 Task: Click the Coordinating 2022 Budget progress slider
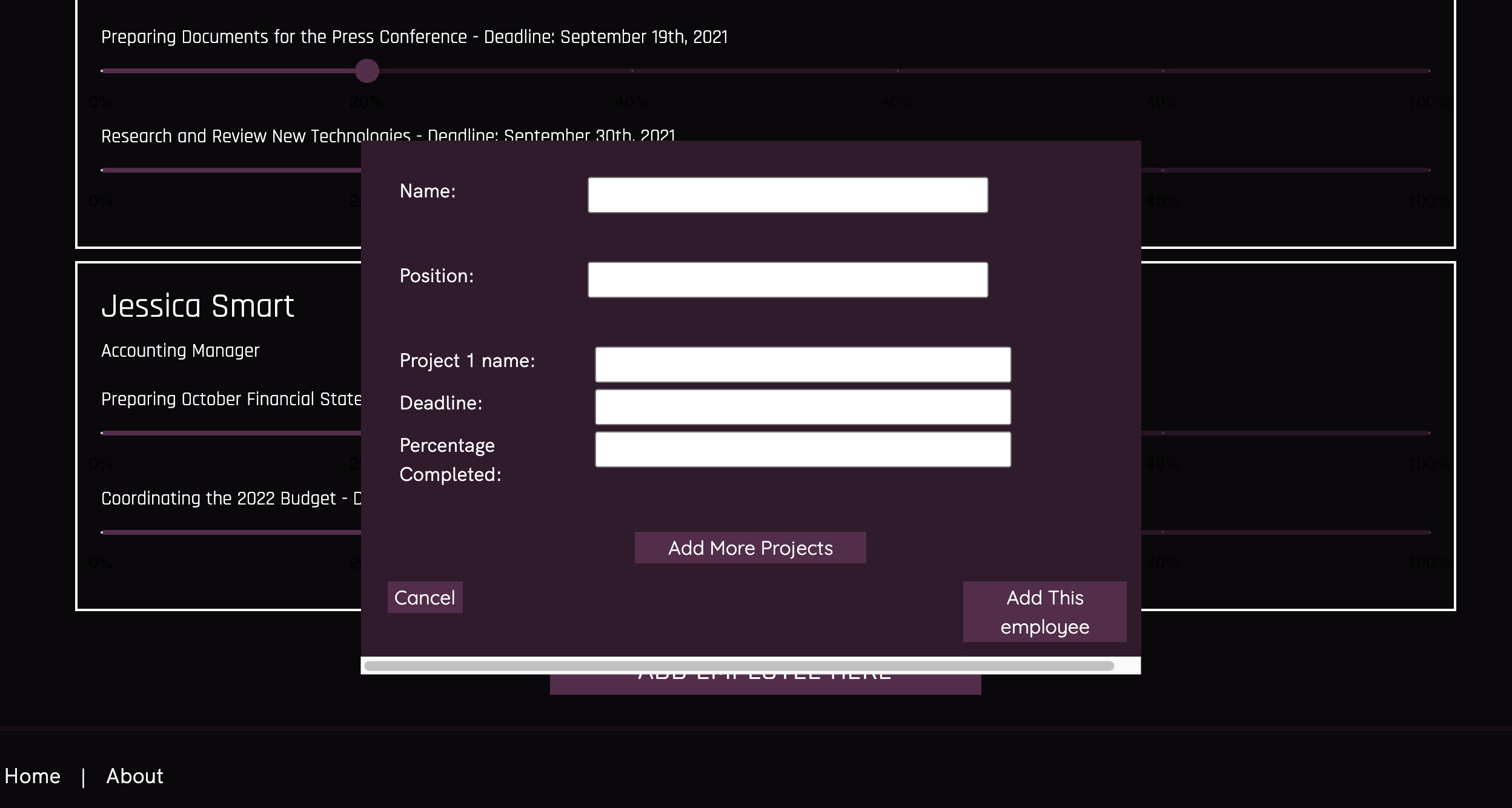[230, 532]
